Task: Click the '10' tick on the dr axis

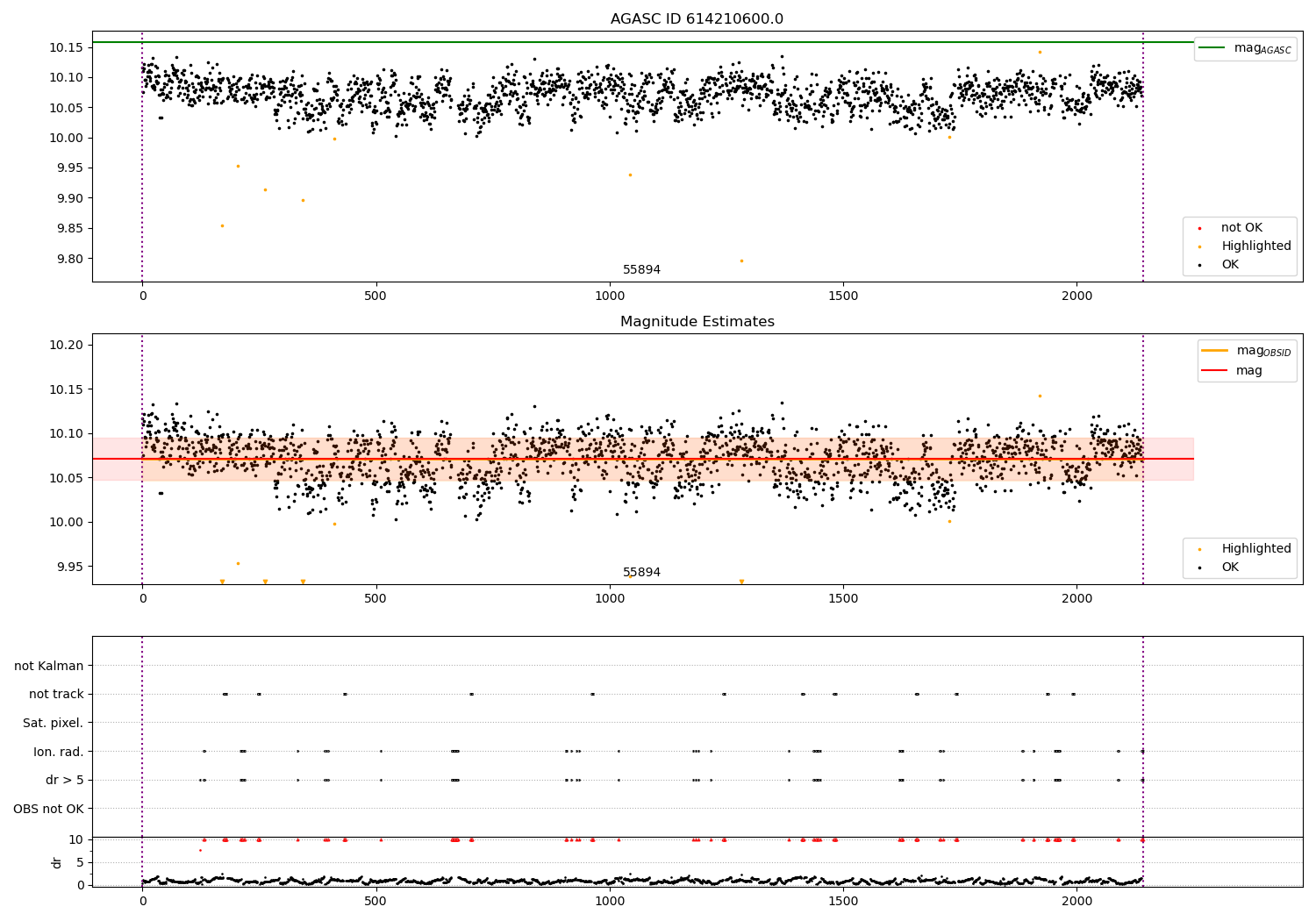Action: [76, 839]
